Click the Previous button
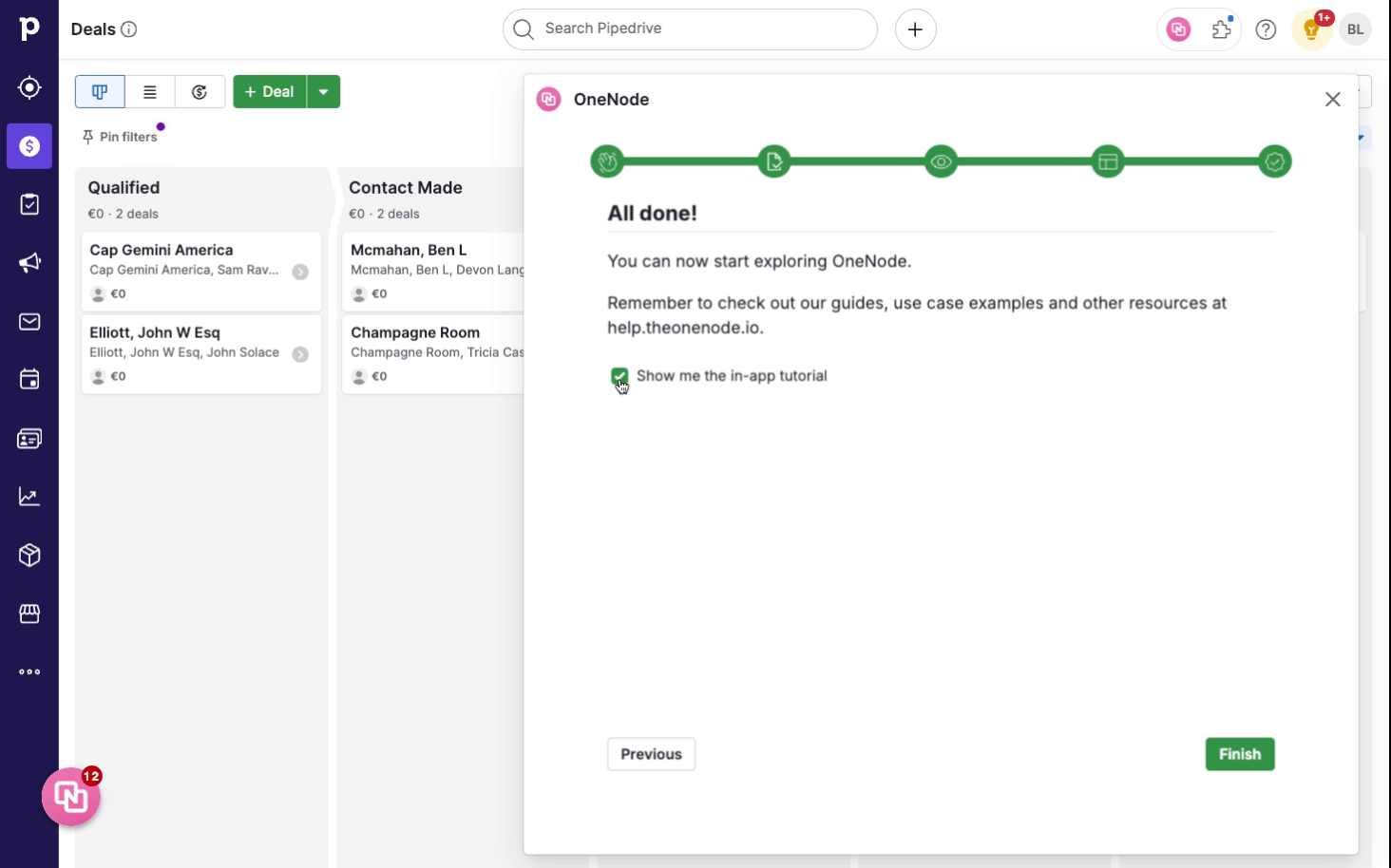Screen dimensions: 1391x868 [x=652, y=754]
